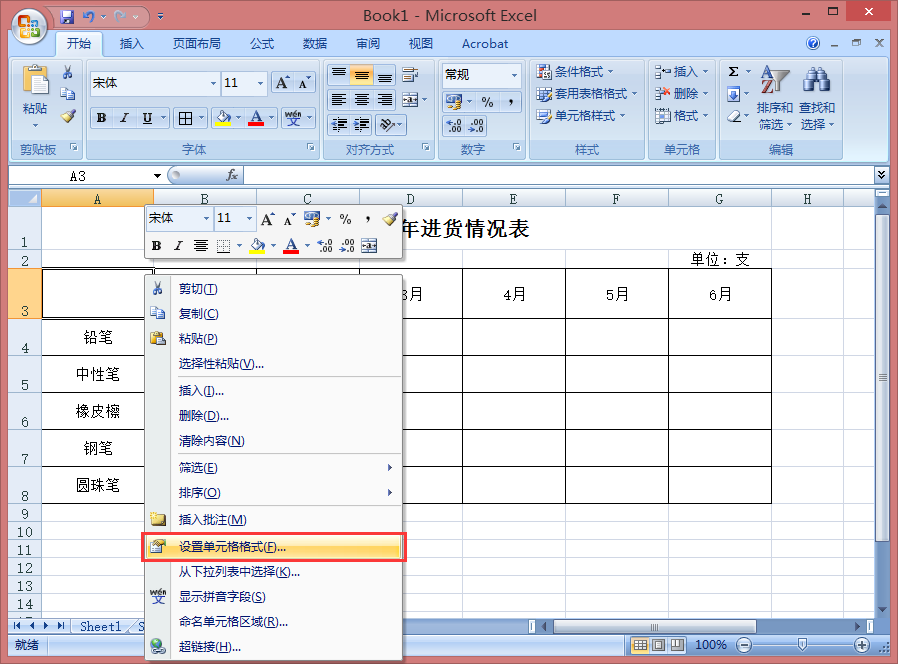The width and height of the screenshot is (898, 664).
Task: Switch to the 页面布局 ribbon tab
Action: coord(196,44)
